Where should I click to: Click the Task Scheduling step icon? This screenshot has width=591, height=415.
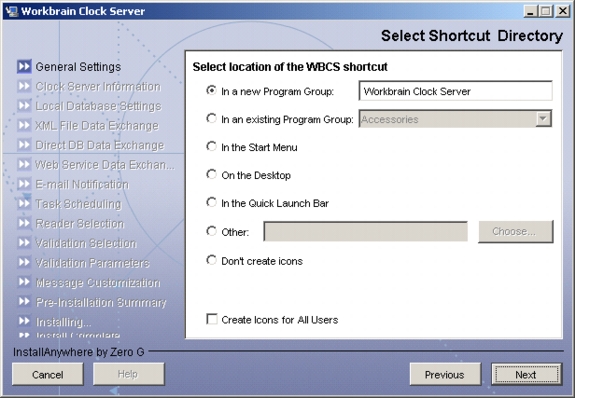click(x=24, y=204)
